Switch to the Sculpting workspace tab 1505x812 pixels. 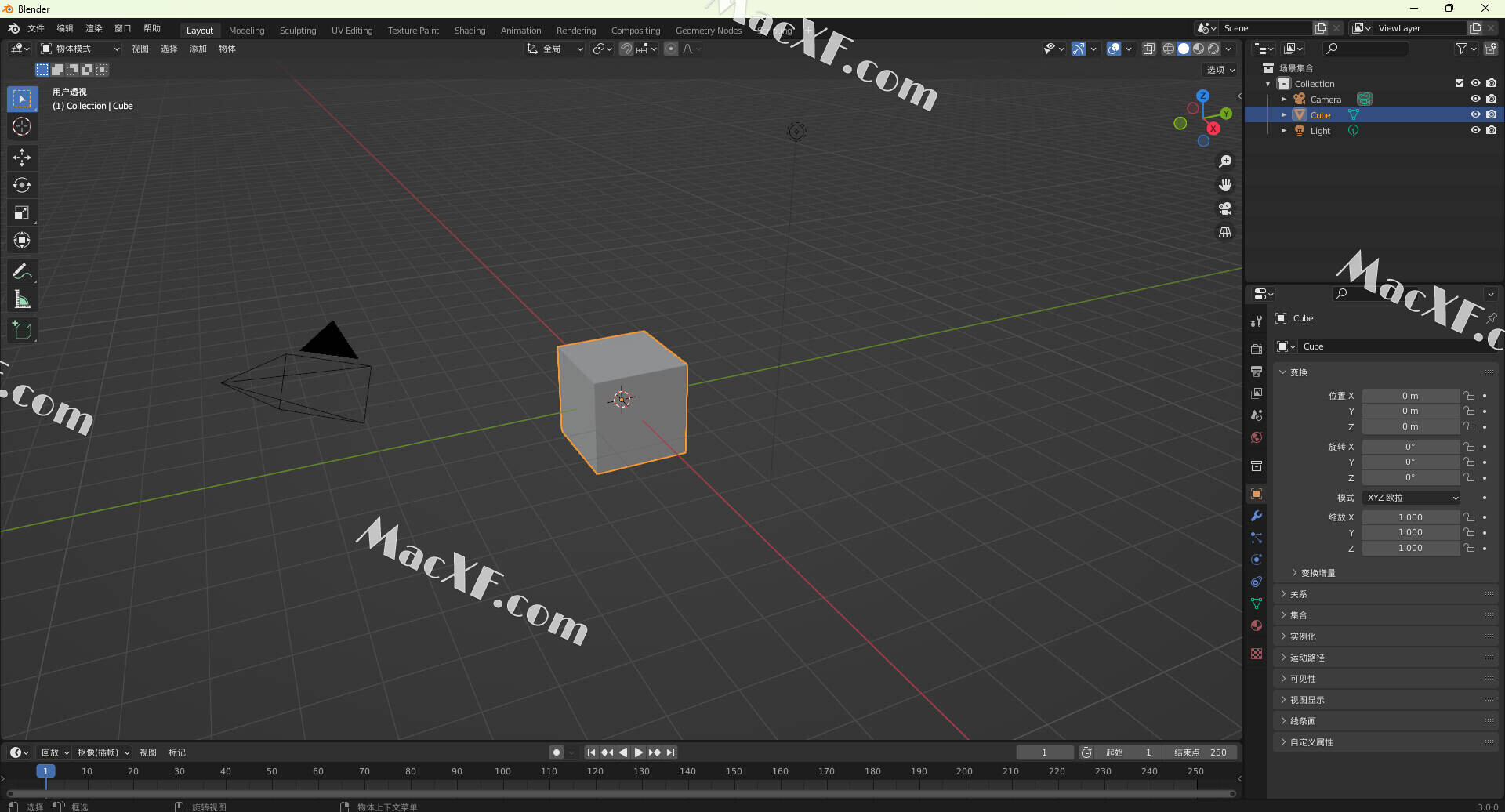pos(298,31)
